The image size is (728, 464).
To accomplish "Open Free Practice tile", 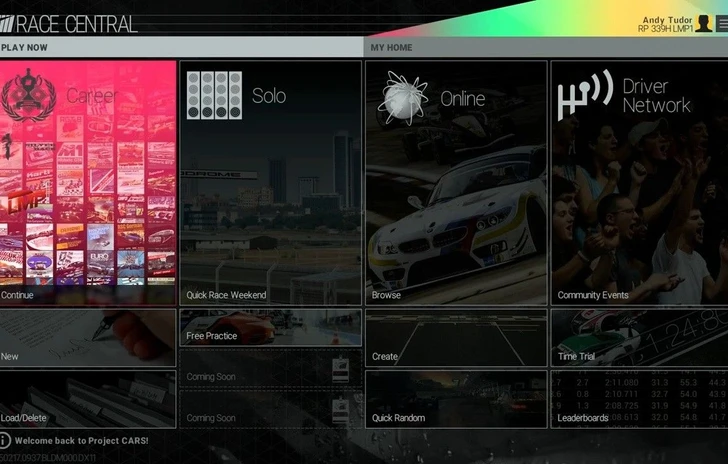I will 270,327.
